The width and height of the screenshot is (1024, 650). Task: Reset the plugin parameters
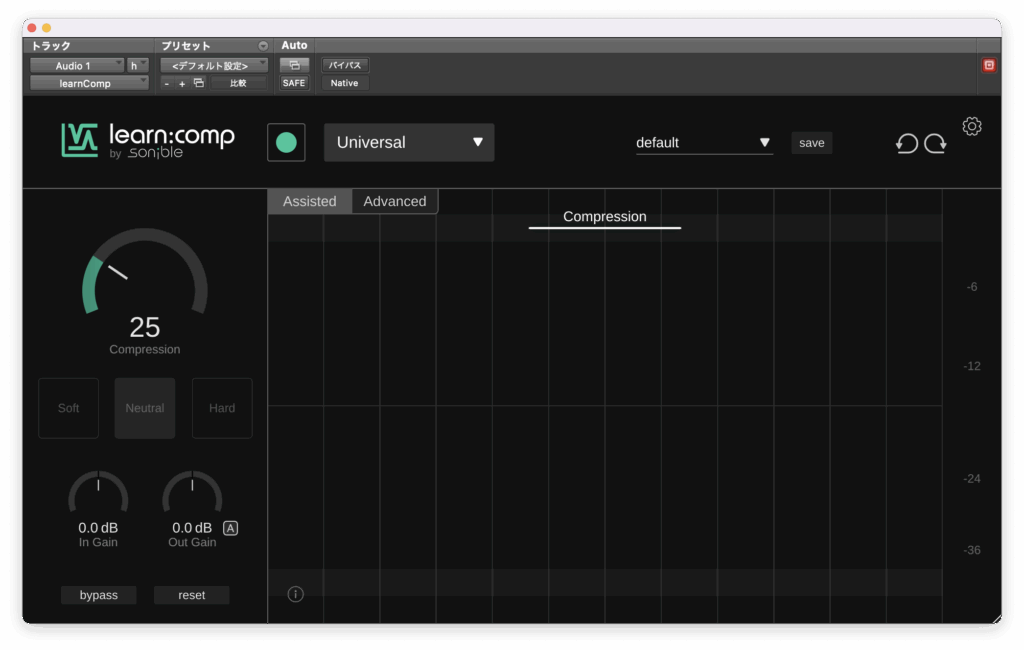click(x=191, y=595)
